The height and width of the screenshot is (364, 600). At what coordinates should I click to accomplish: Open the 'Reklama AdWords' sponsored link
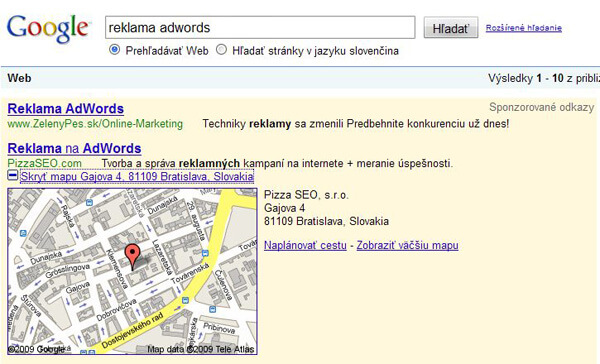pos(65,109)
